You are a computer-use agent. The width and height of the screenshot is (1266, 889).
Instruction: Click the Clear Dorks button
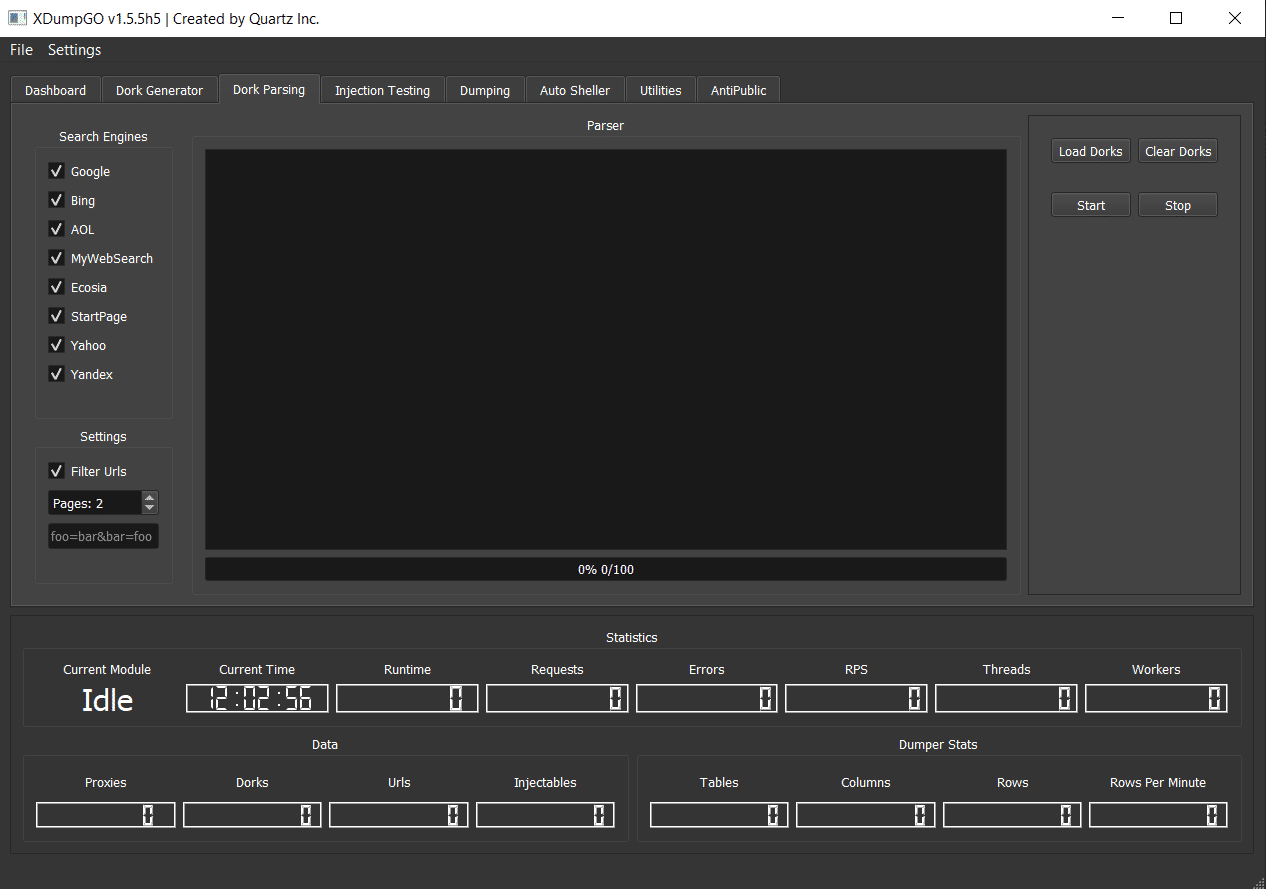coord(1178,151)
